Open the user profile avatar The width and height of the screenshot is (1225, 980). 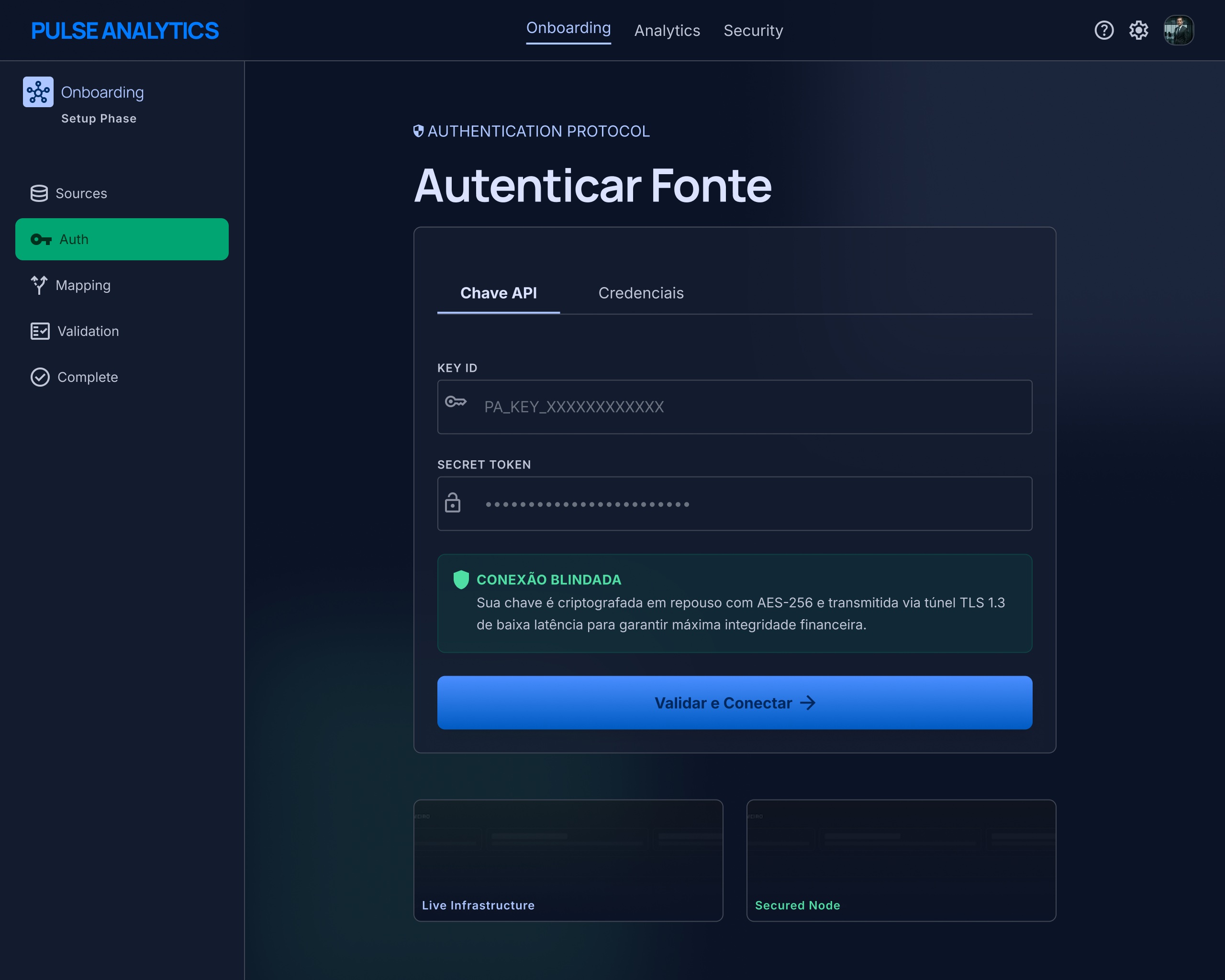click(x=1179, y=30)
